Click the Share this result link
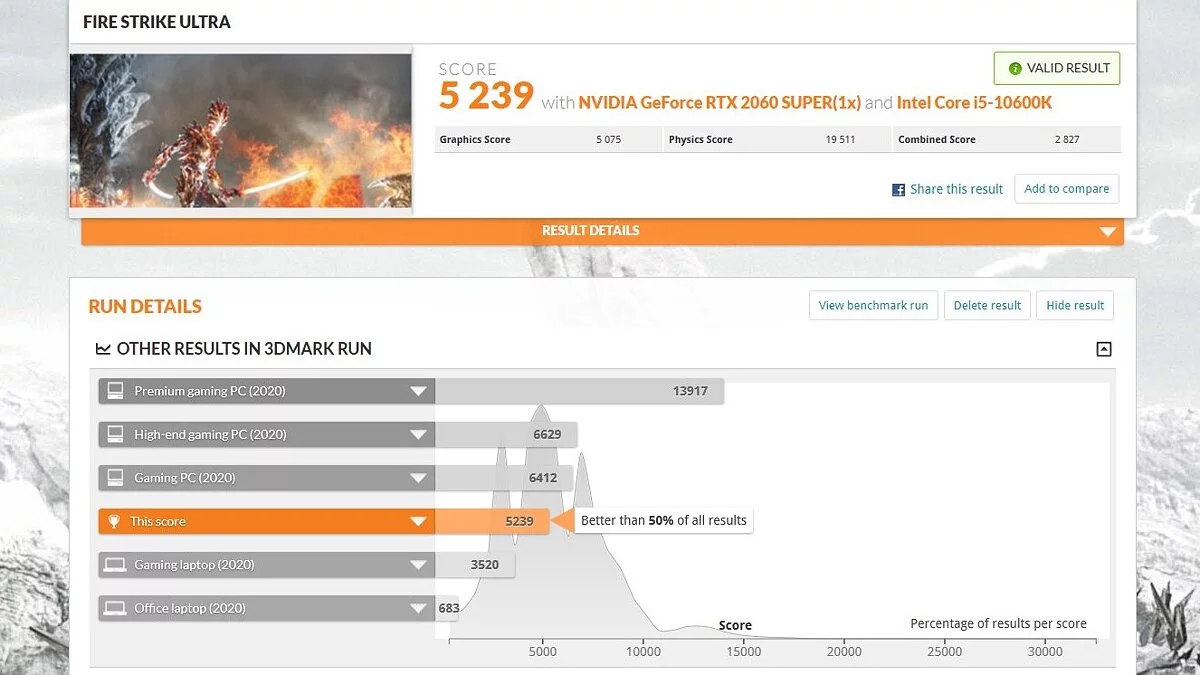This screenshot has width=1200, height=675. 956,189
